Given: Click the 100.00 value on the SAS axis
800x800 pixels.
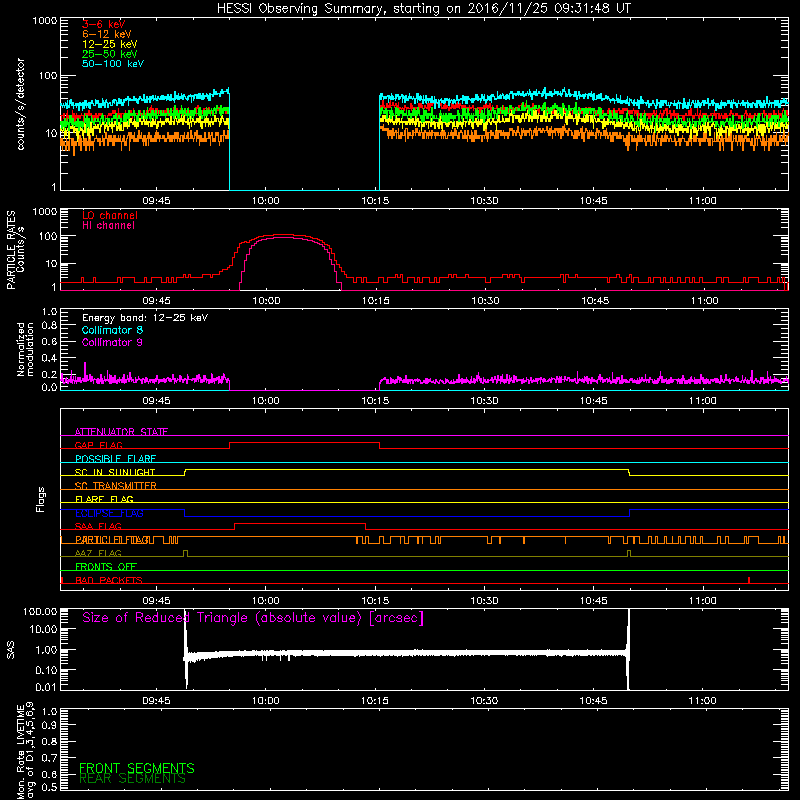Looking at the screenshot, I should pos(40,612).
